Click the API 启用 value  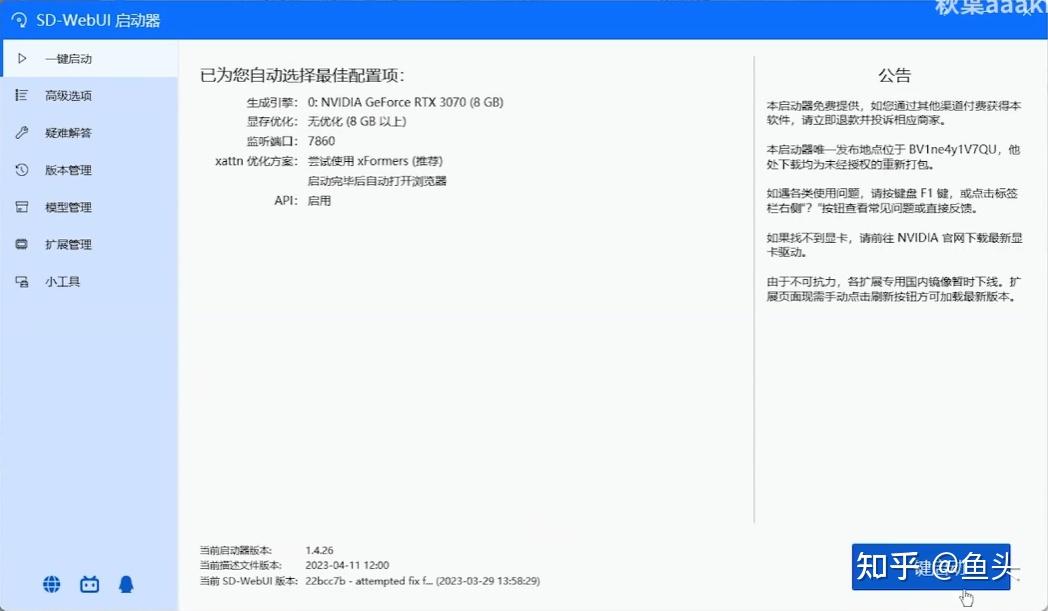[x=319, y=201]
